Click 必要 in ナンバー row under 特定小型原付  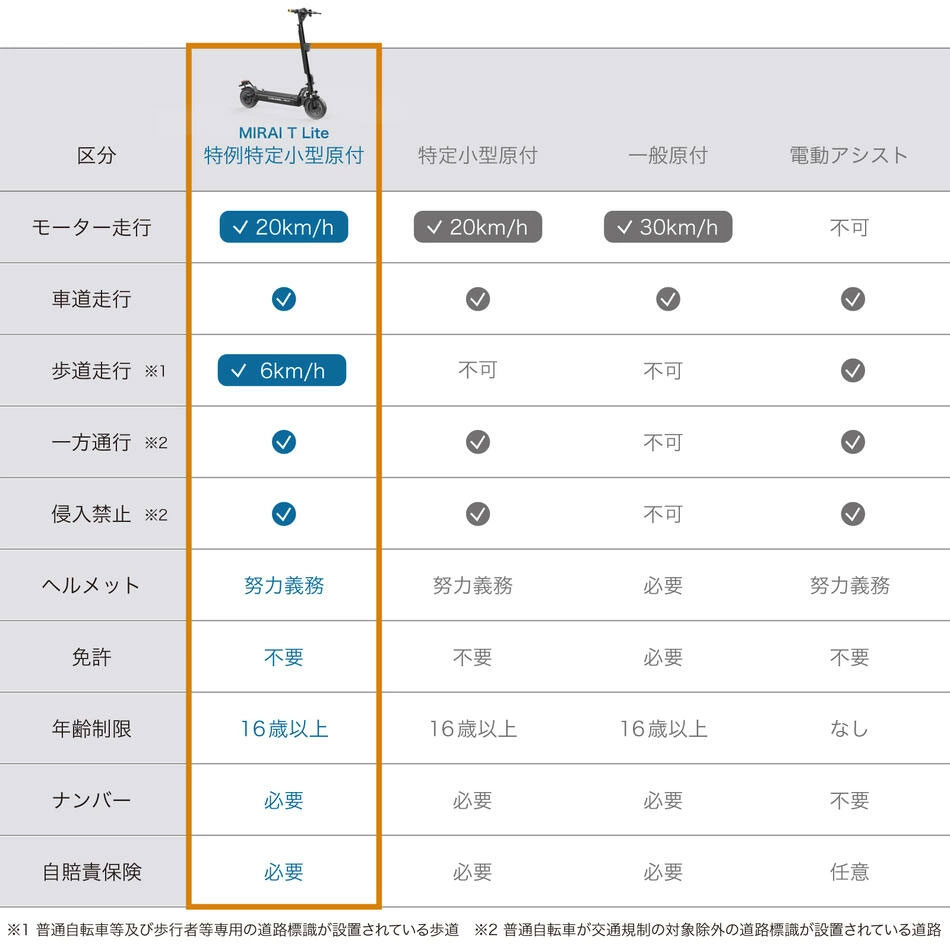473,801
